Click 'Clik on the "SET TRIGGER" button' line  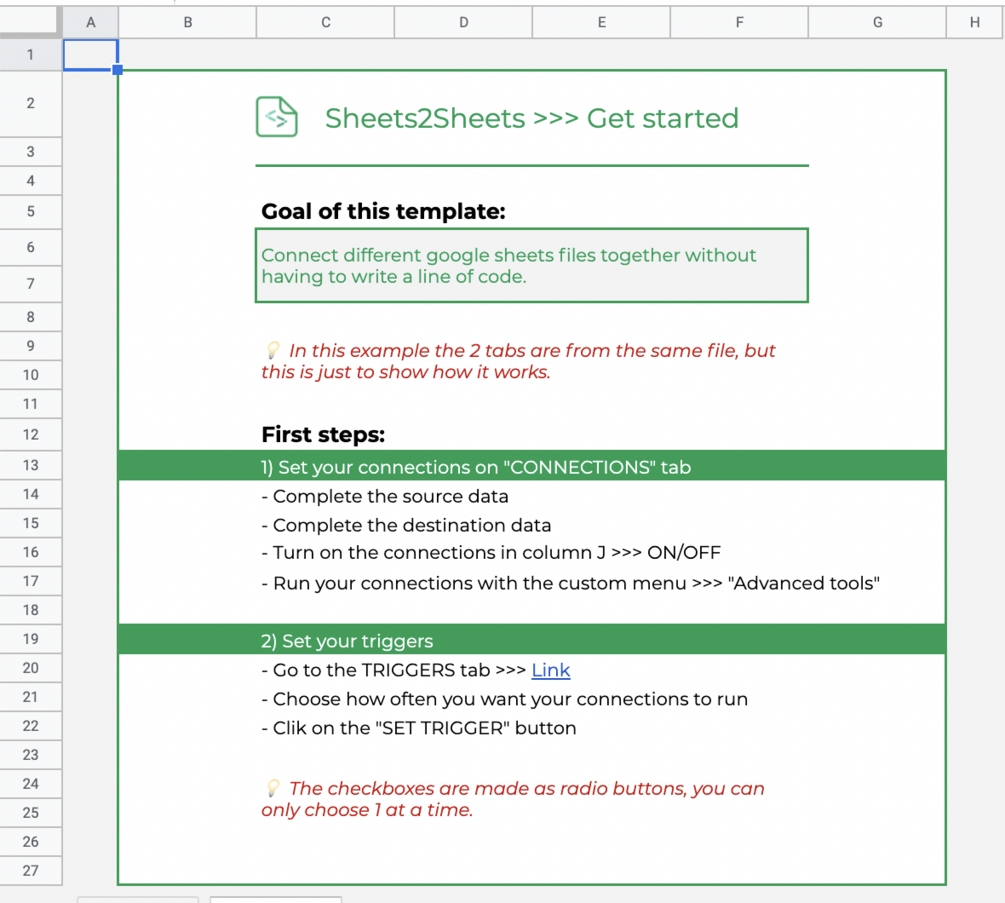point(419,728)
